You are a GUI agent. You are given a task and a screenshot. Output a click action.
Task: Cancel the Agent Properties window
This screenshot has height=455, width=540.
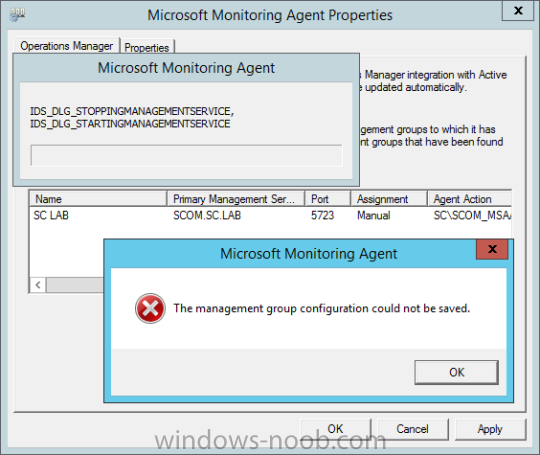coord(412,429)
